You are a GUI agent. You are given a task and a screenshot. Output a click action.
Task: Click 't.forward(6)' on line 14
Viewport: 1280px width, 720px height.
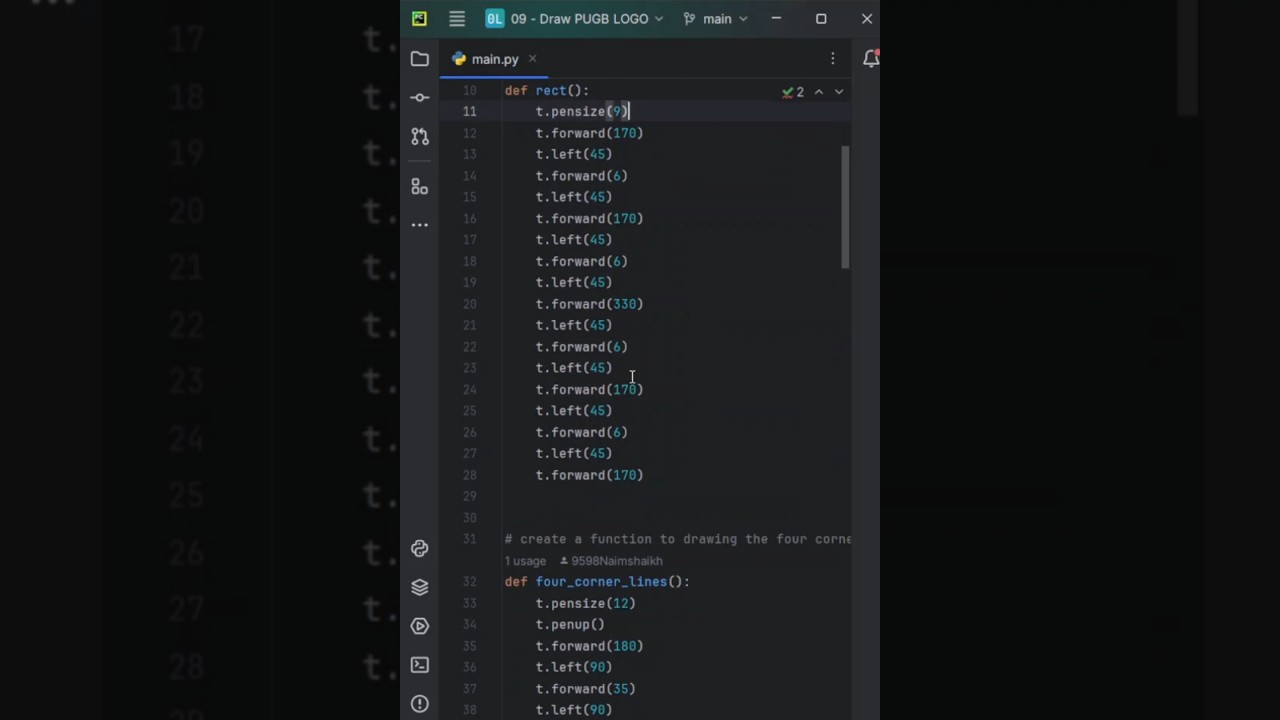(x=582, y=176)
